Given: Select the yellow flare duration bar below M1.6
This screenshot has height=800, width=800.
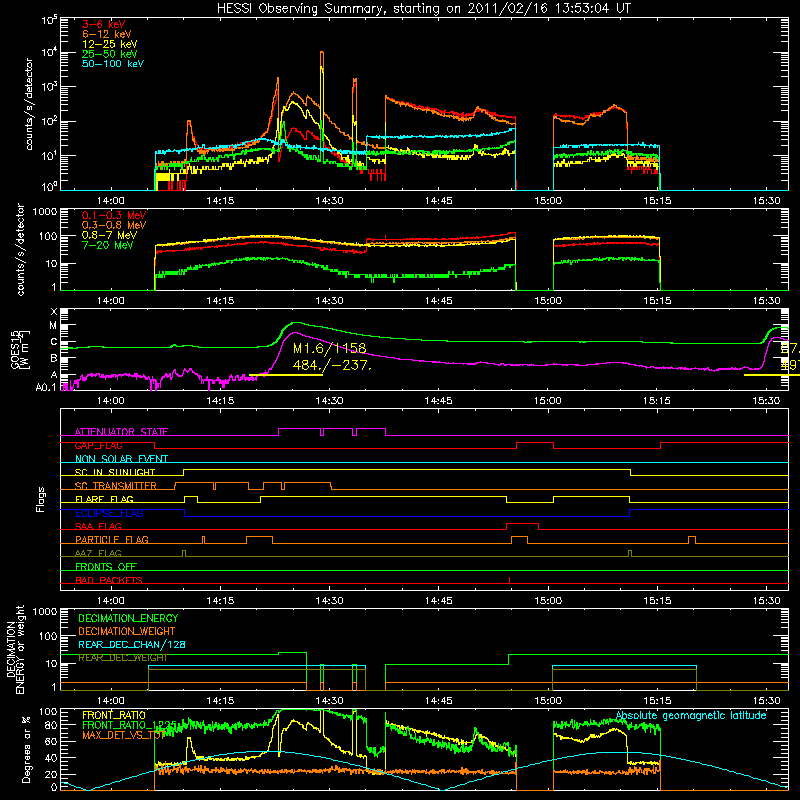Looking at the screenshot, I should click(x=286, y=376).
